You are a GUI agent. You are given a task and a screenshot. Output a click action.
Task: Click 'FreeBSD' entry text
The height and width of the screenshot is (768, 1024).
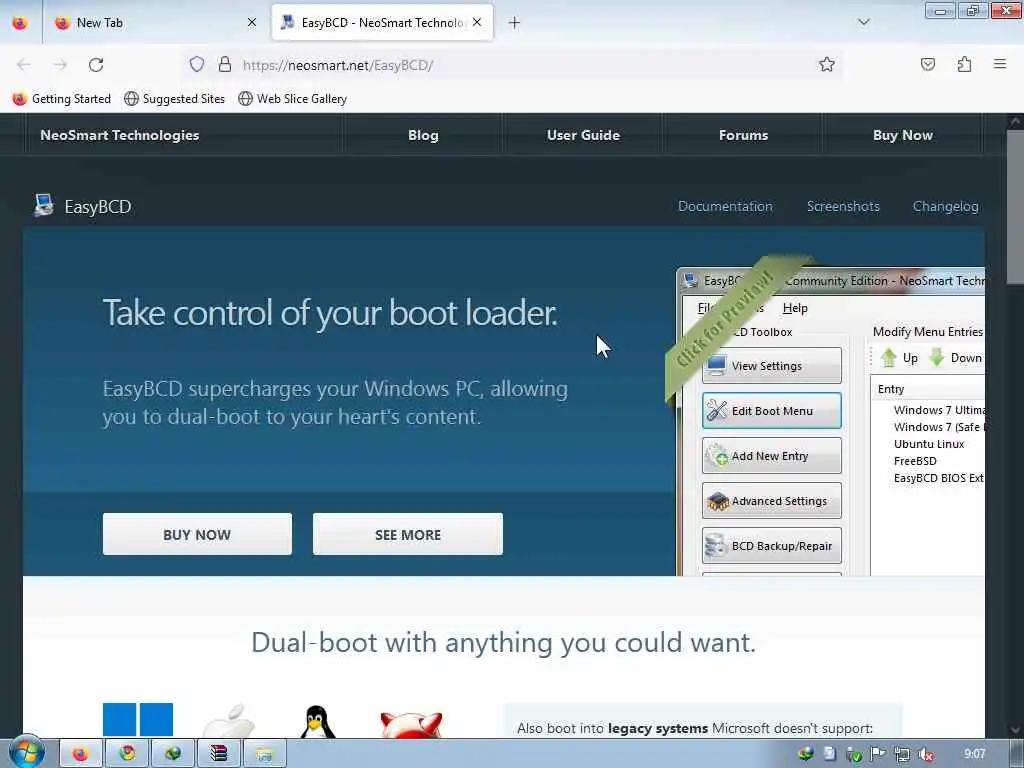point(915,461)
